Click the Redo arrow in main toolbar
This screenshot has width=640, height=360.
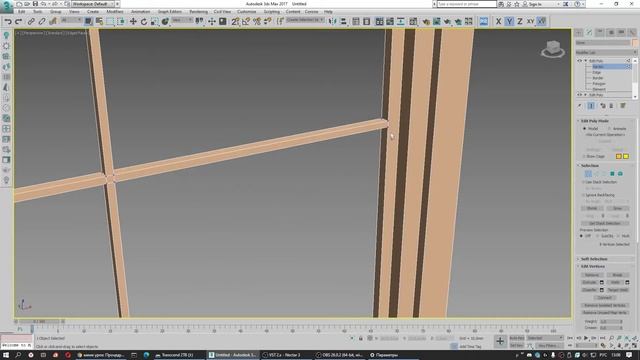pos(18,21)
